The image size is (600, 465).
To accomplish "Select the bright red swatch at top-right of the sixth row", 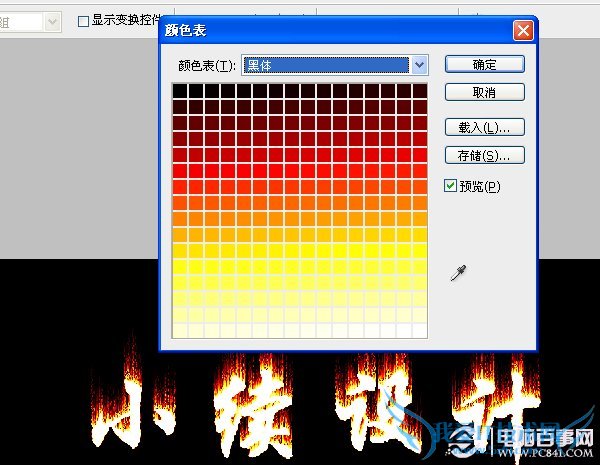I will click(420, 171).
